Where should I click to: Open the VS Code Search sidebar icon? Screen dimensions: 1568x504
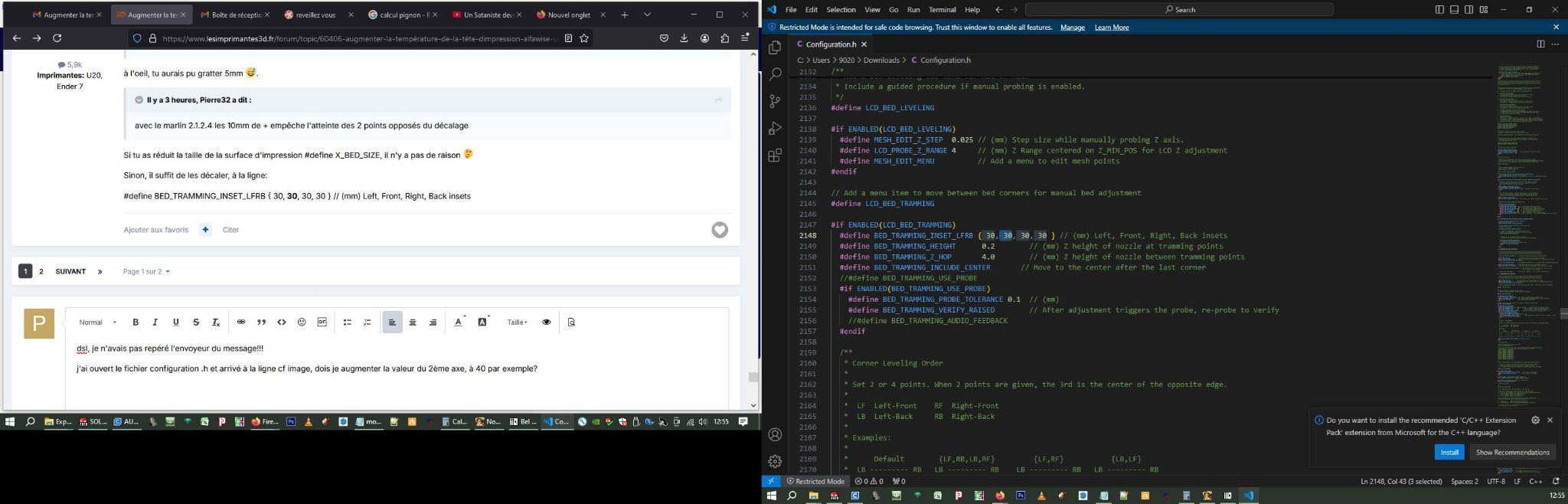click(x=775, y=74)
